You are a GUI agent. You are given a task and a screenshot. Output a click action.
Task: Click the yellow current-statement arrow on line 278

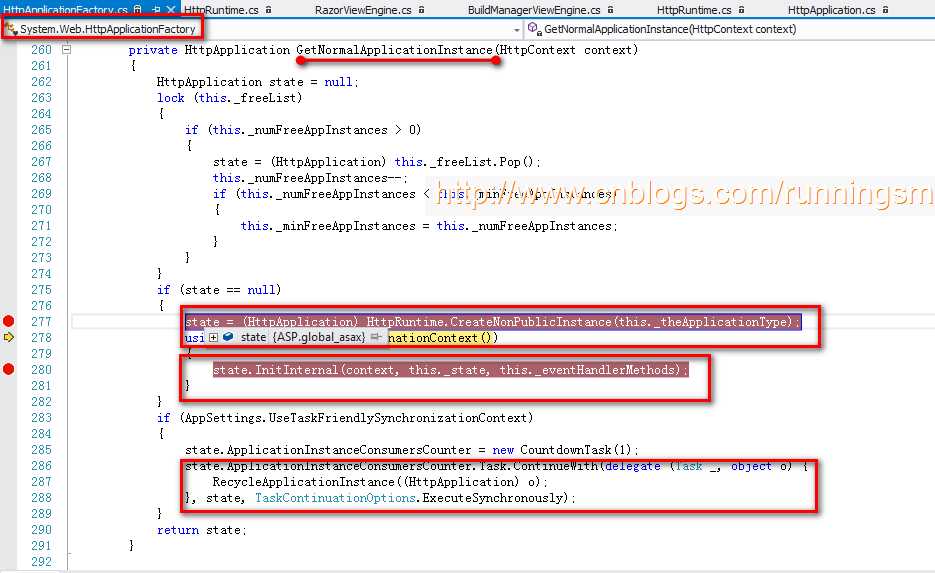pos(8,337)
